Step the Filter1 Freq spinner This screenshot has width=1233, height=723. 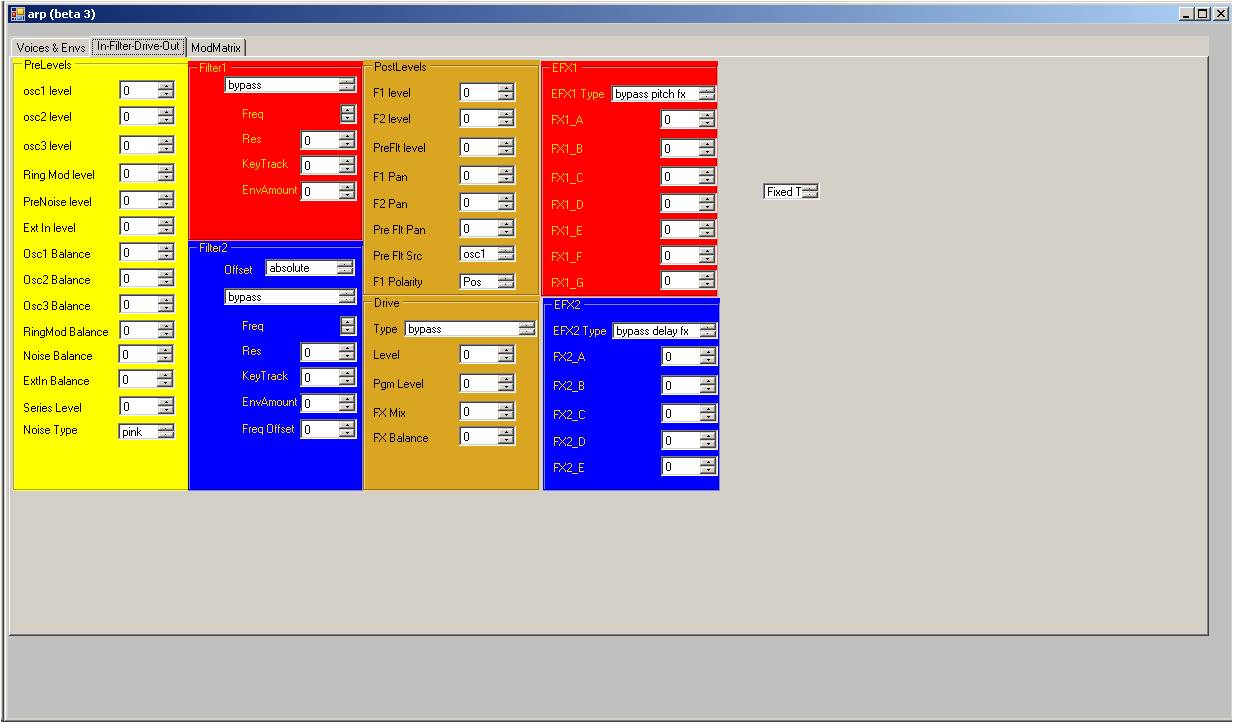click(347, 114)
